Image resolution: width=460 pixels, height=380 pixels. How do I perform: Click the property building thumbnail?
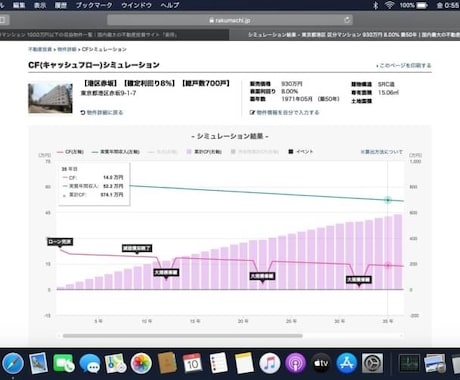(x=50, y=98)
